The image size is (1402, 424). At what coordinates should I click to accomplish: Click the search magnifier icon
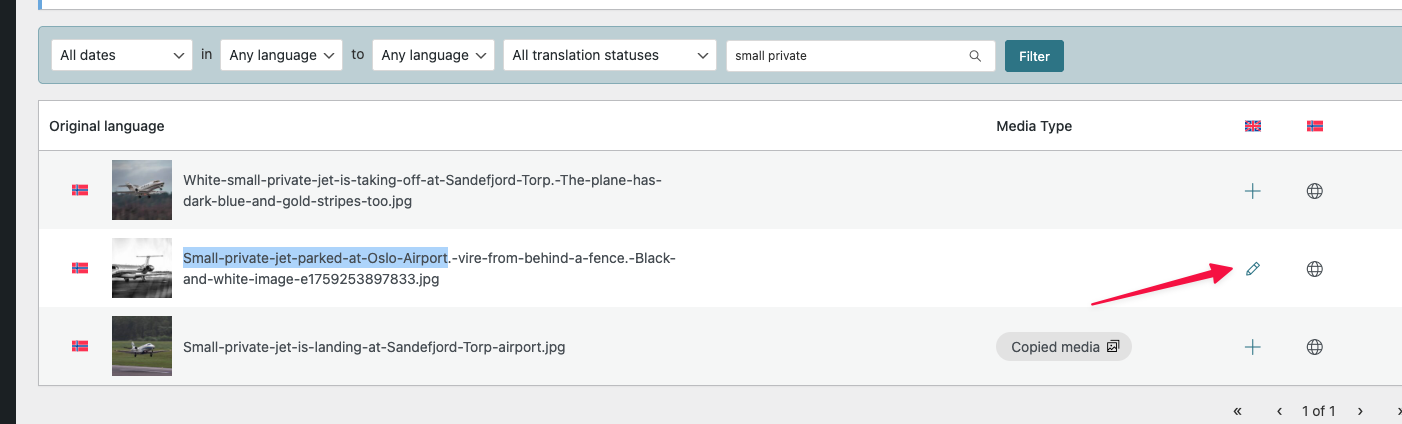[975, 56]
